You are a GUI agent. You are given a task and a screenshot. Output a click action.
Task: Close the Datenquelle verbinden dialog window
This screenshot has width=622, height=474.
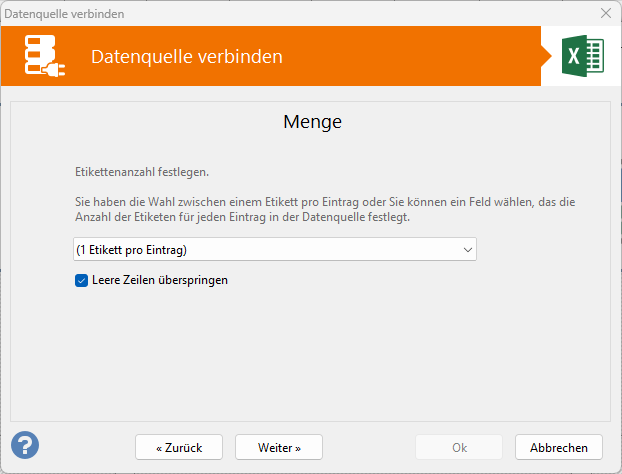pos(605,13)
